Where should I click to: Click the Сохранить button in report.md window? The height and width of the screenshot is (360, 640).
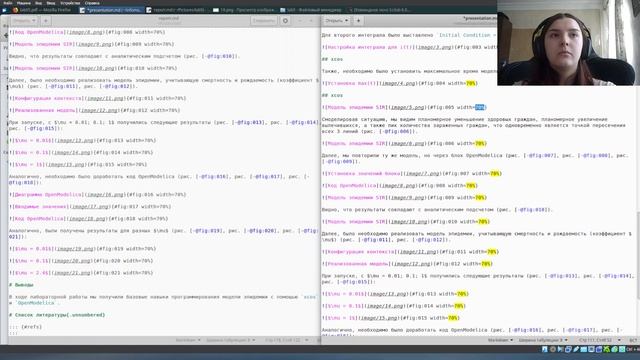263,20
